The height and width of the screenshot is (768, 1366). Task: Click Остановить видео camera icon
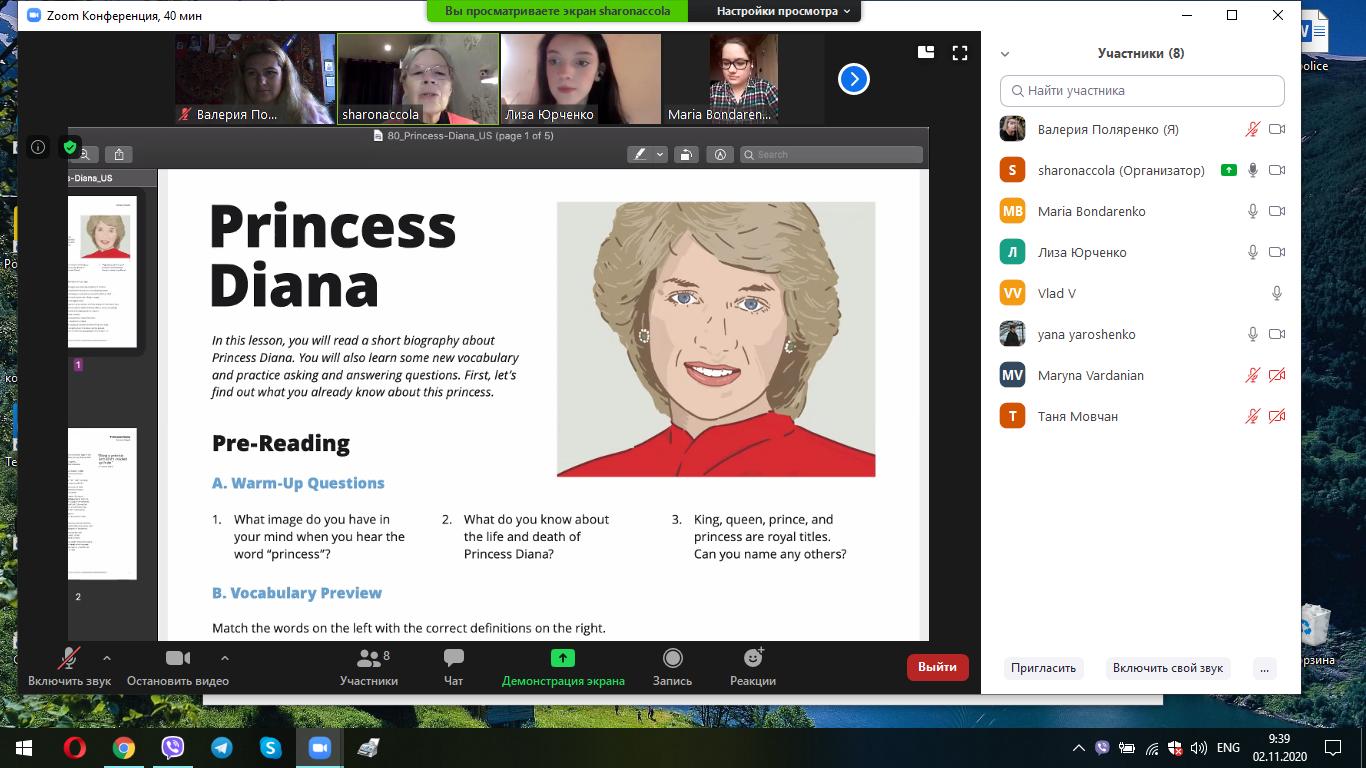pyautogui.click(x=178, y=658)
